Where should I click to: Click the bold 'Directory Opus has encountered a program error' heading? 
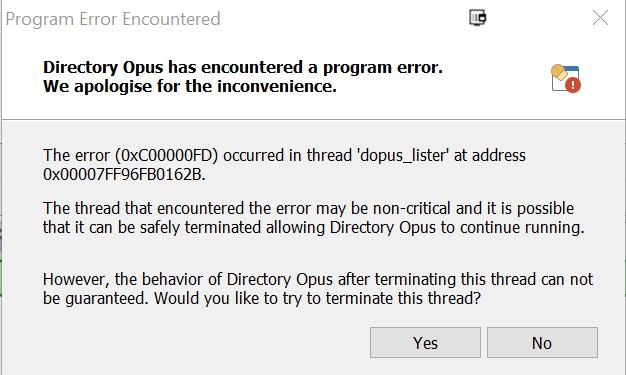coord(243,67)
